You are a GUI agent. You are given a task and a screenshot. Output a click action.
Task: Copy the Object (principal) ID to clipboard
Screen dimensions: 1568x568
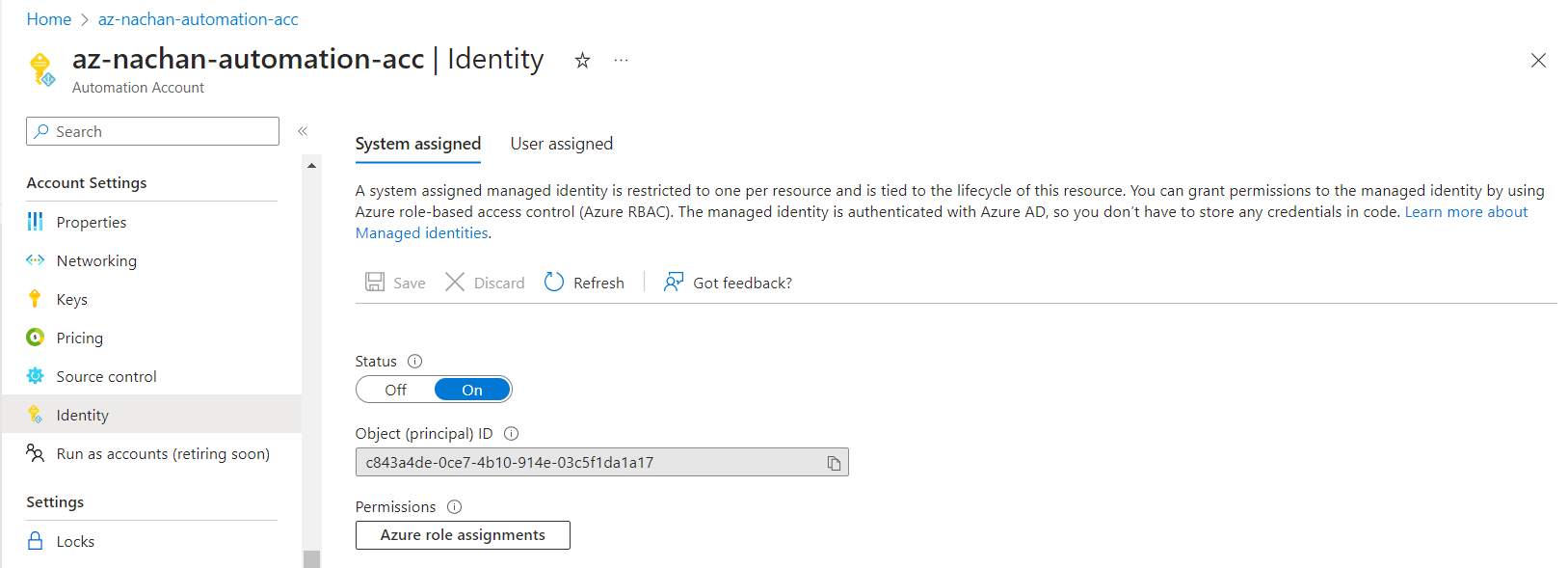834,463
